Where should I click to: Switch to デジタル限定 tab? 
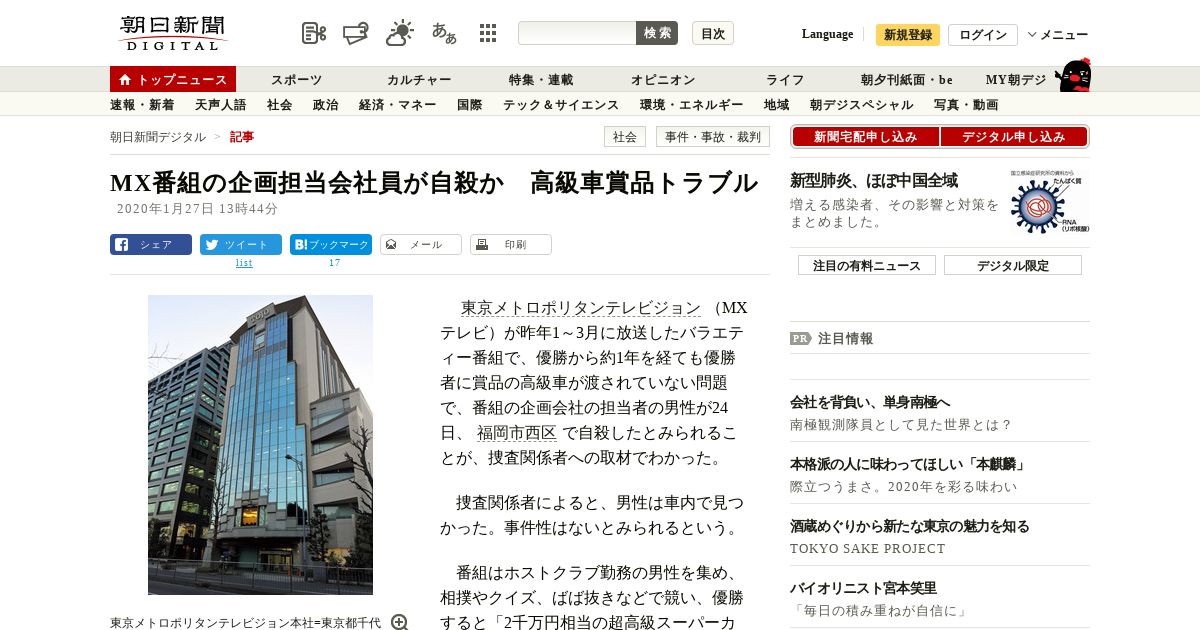(x=1013, y=265)
